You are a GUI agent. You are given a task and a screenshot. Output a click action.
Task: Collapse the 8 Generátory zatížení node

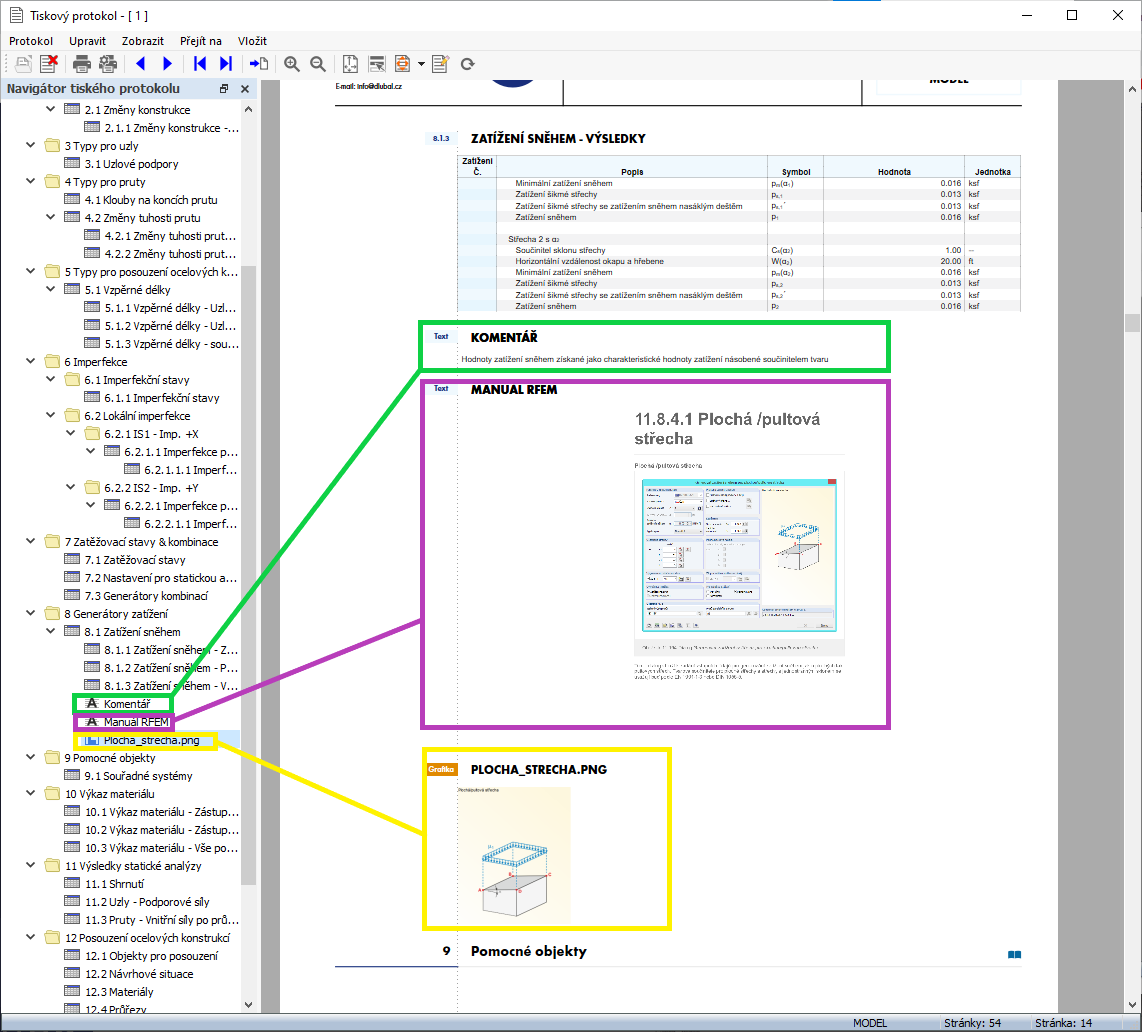[31, 612]
